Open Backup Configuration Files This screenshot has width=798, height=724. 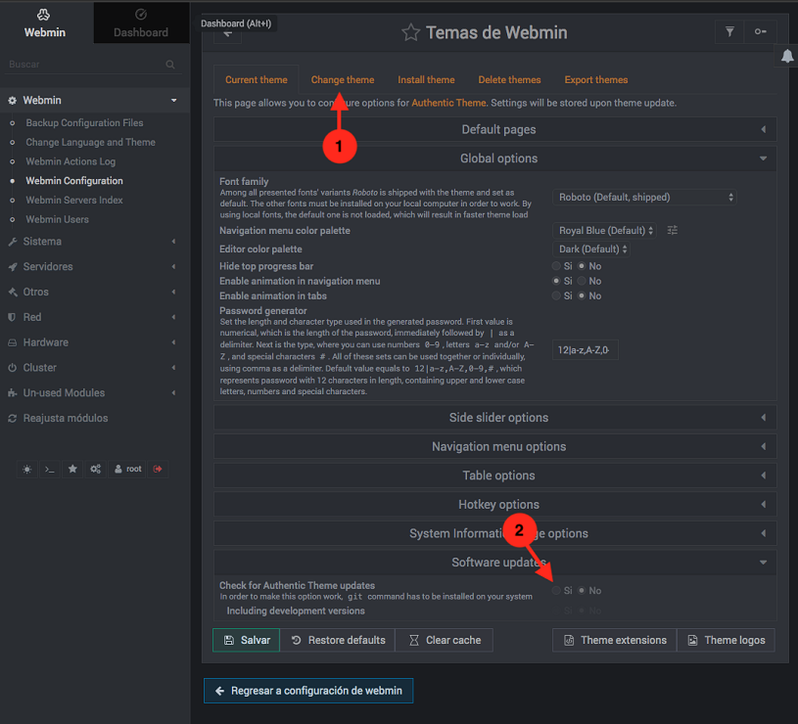[x=84, y=123]
